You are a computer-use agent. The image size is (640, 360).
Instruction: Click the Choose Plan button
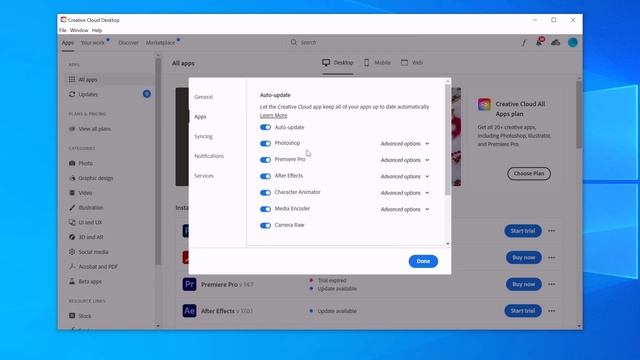tap(529, 173)
